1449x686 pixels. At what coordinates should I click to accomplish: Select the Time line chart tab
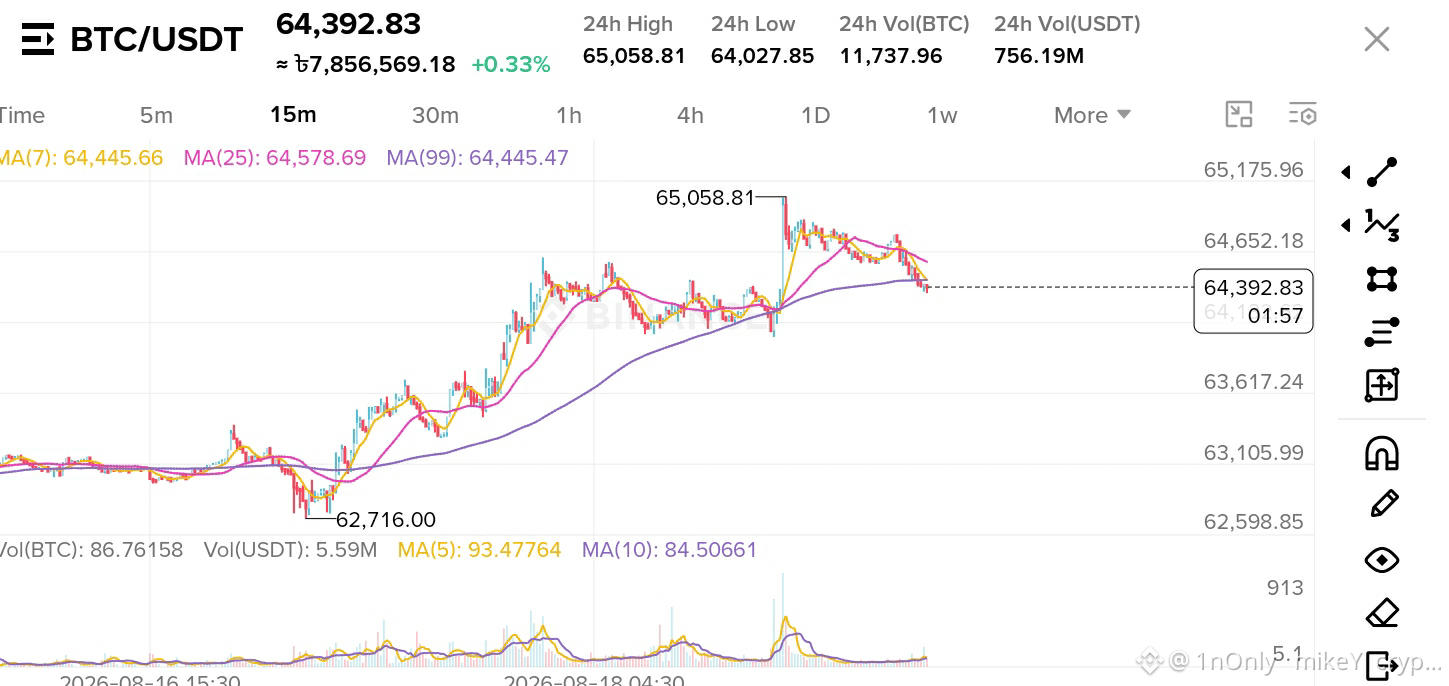point(21,115)
